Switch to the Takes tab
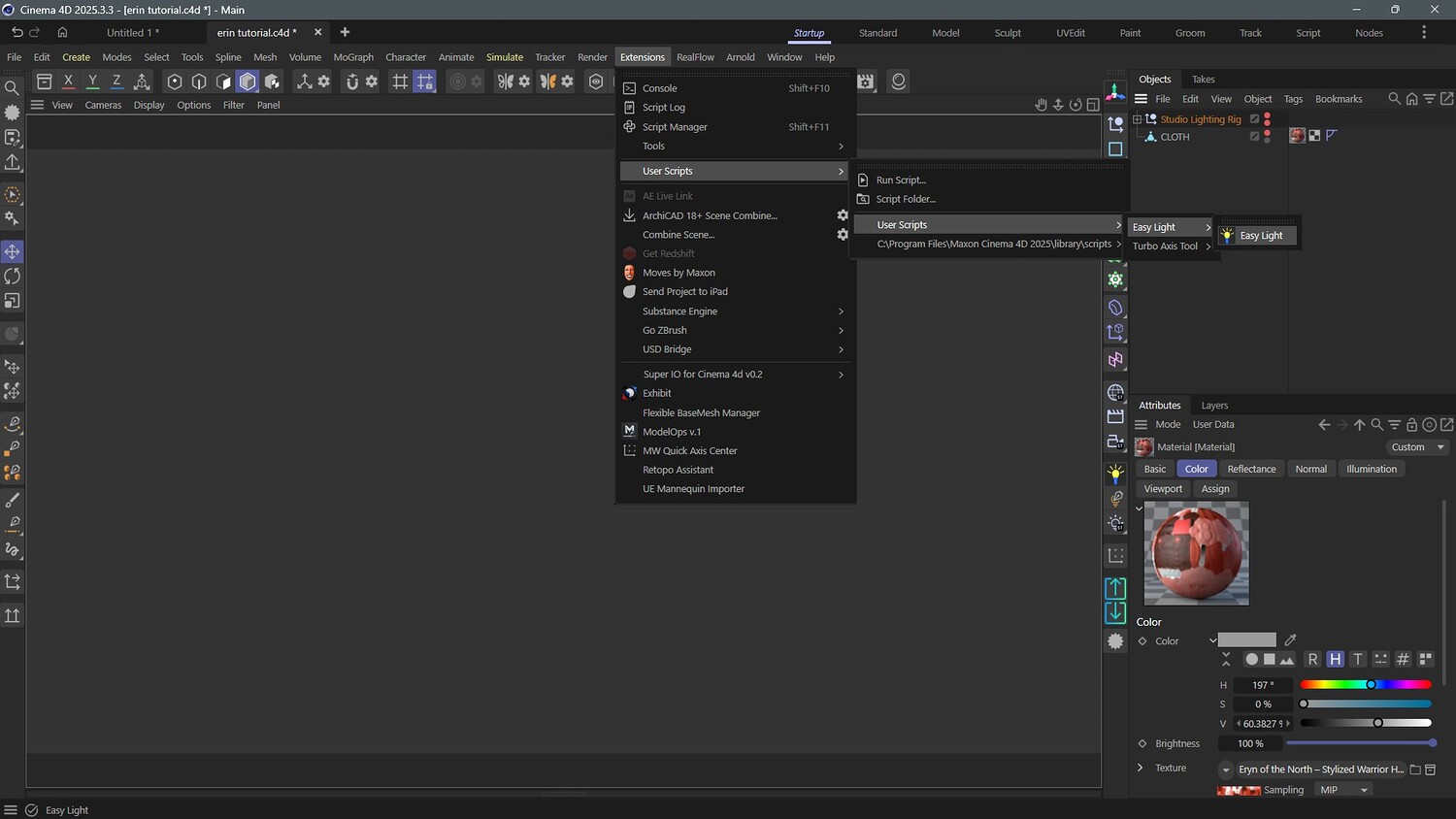The width and height of the screenshot is (1456, 819). pos(1204,80)
